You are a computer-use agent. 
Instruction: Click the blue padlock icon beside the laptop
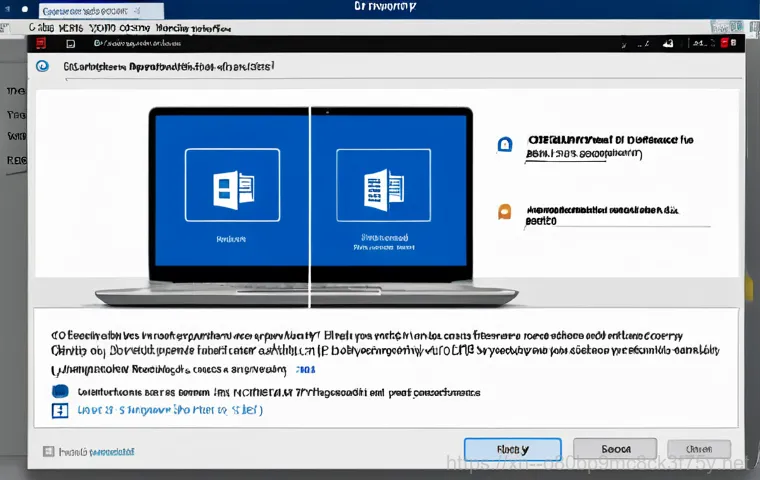505,144
